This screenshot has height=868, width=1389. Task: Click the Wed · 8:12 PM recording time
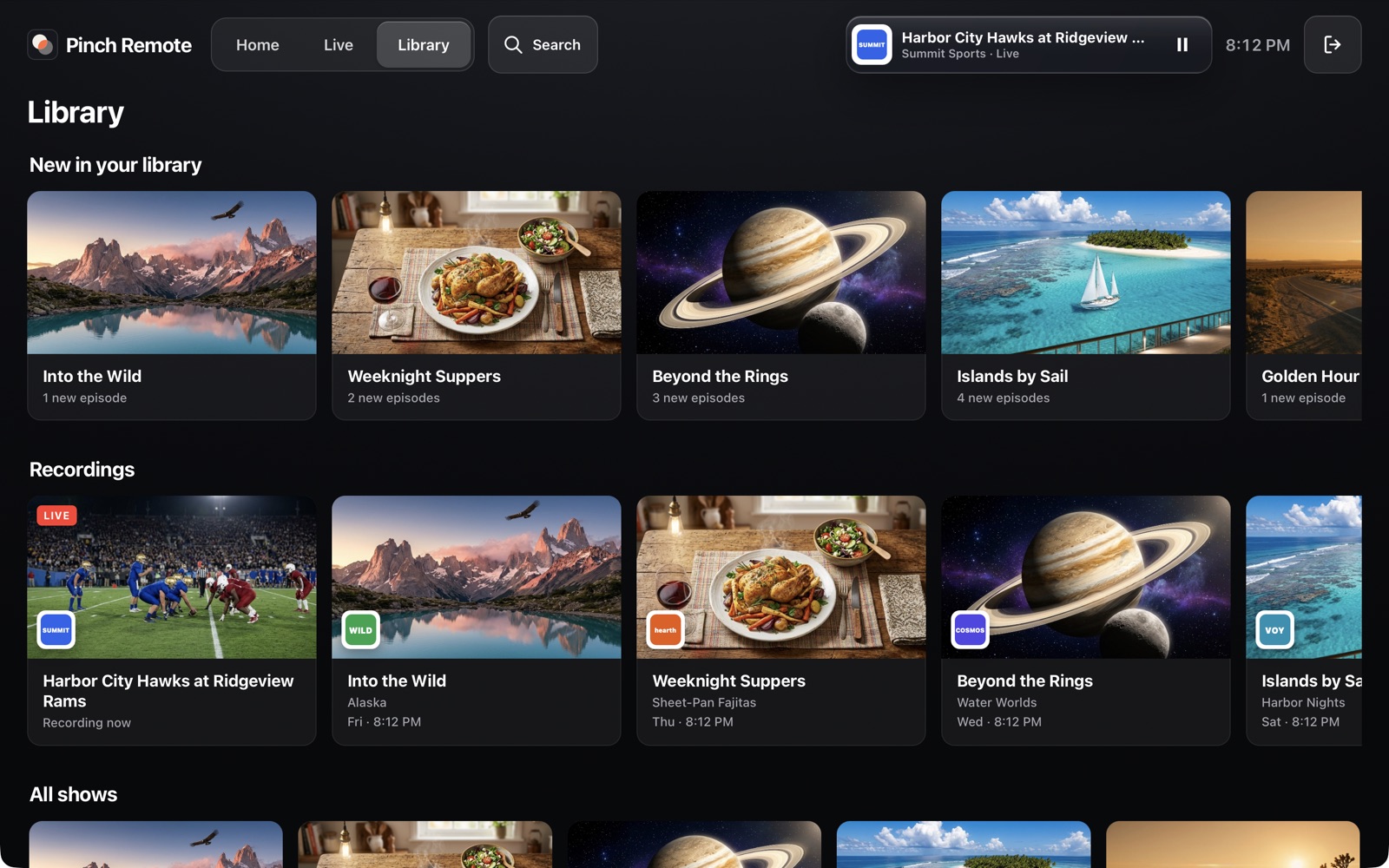click(999, 722)
